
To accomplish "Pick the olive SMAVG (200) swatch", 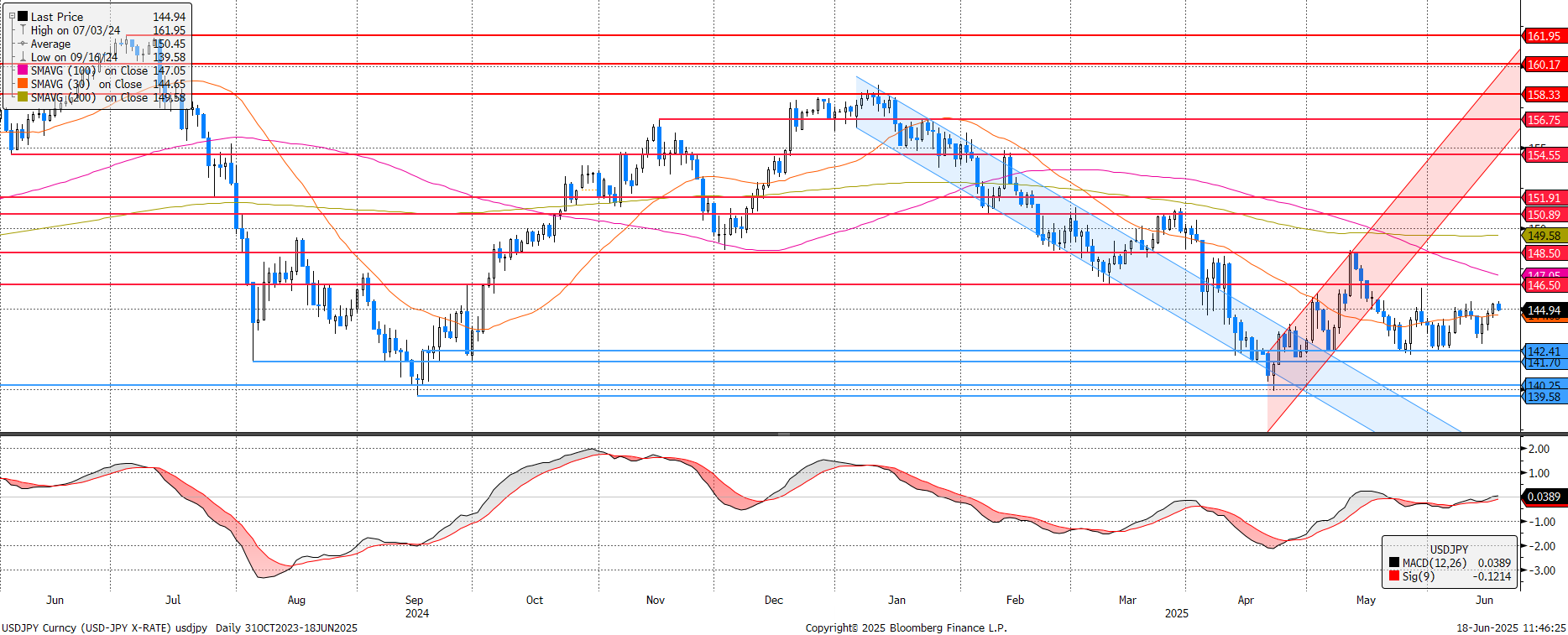I will pyautogui.click(x=23, y=97).
